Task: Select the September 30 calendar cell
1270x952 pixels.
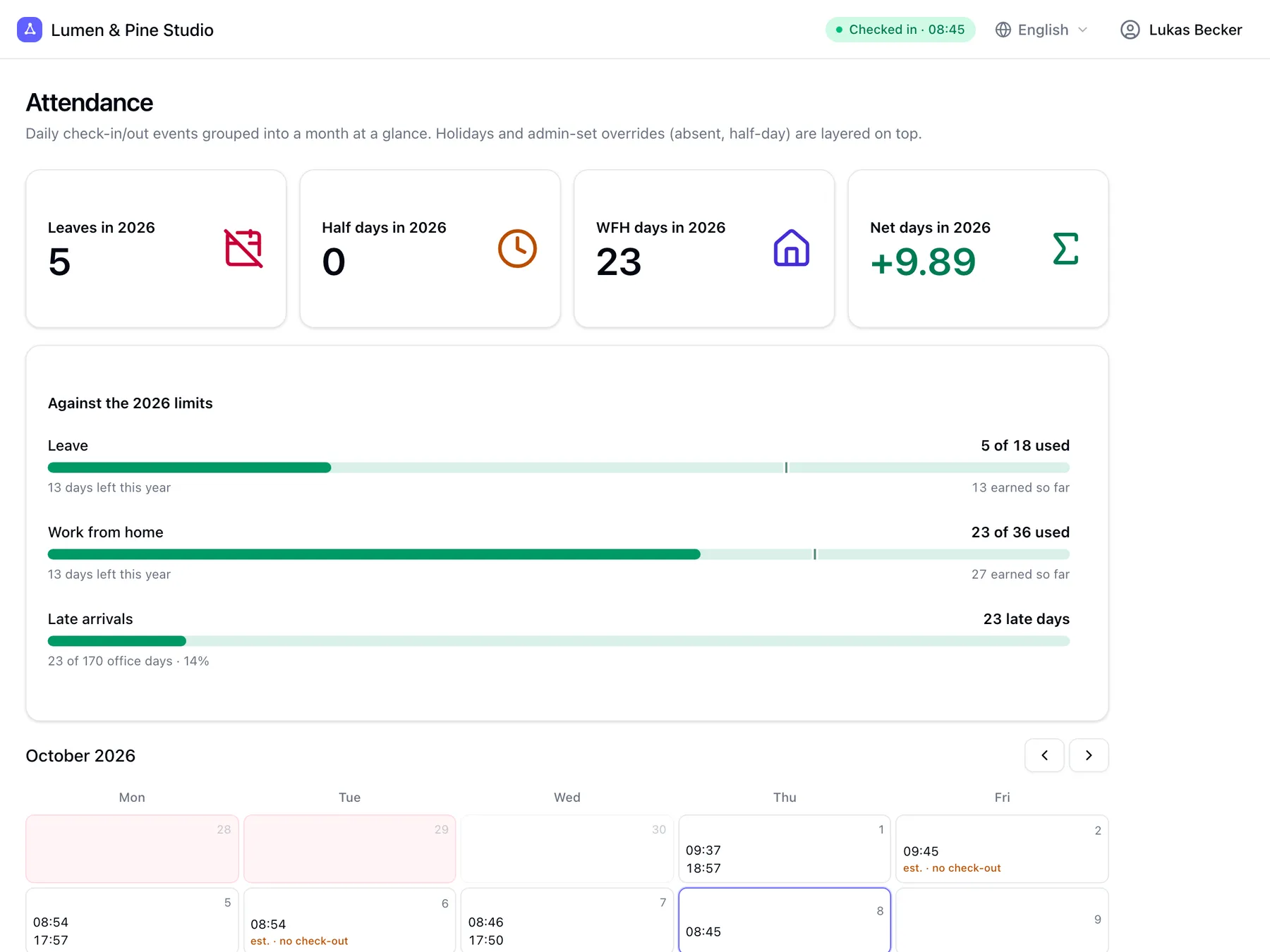Action: pos(567,849)
